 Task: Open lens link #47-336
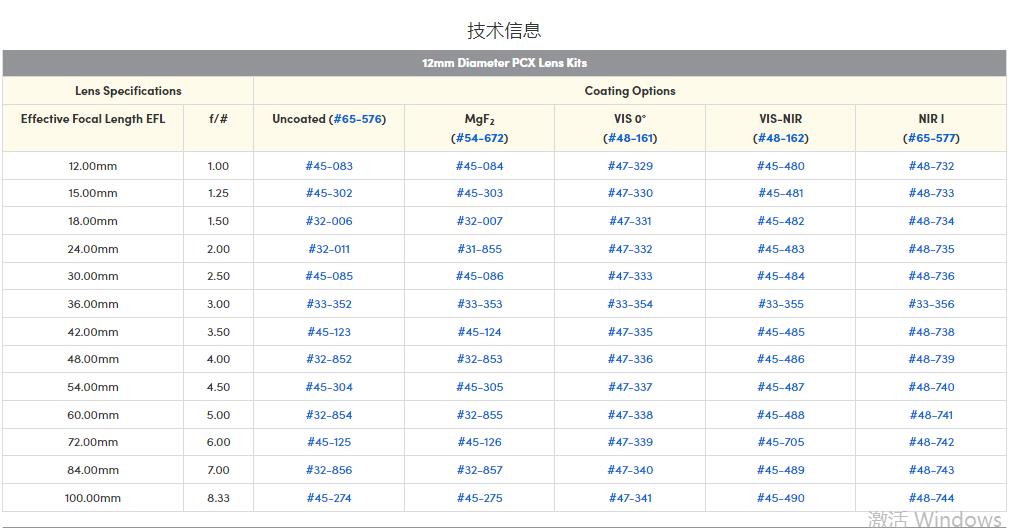click(630, 360)
